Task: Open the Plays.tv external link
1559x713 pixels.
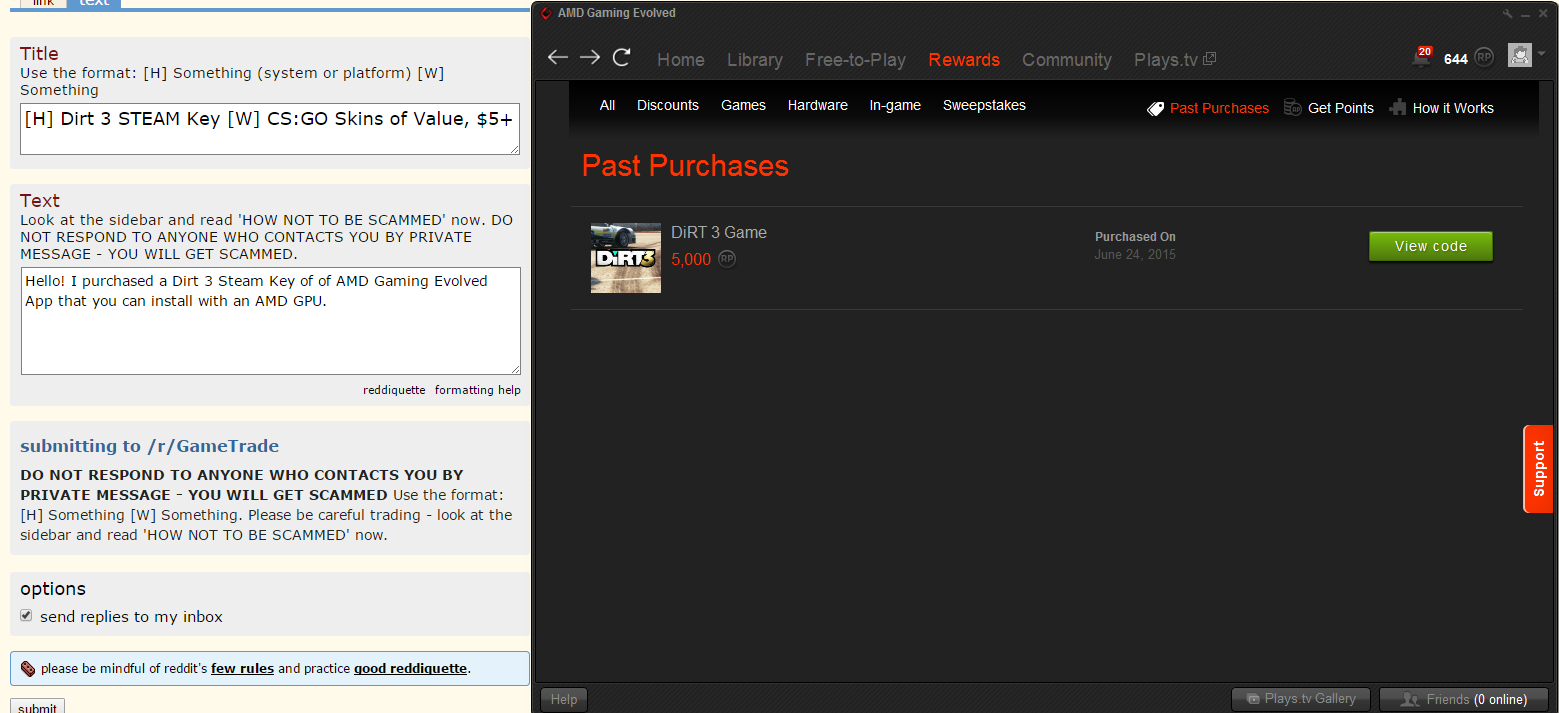Action: point(1175,60)
